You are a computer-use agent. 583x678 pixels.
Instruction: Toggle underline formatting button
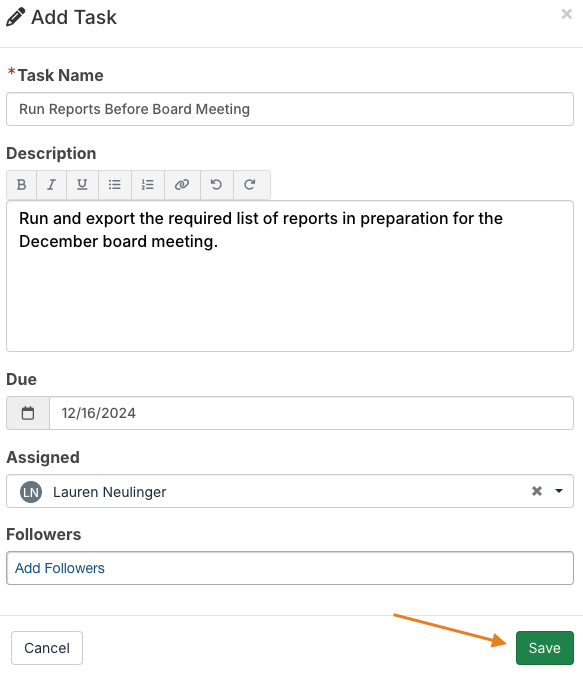pyautogui.click(x=82, y=185)
